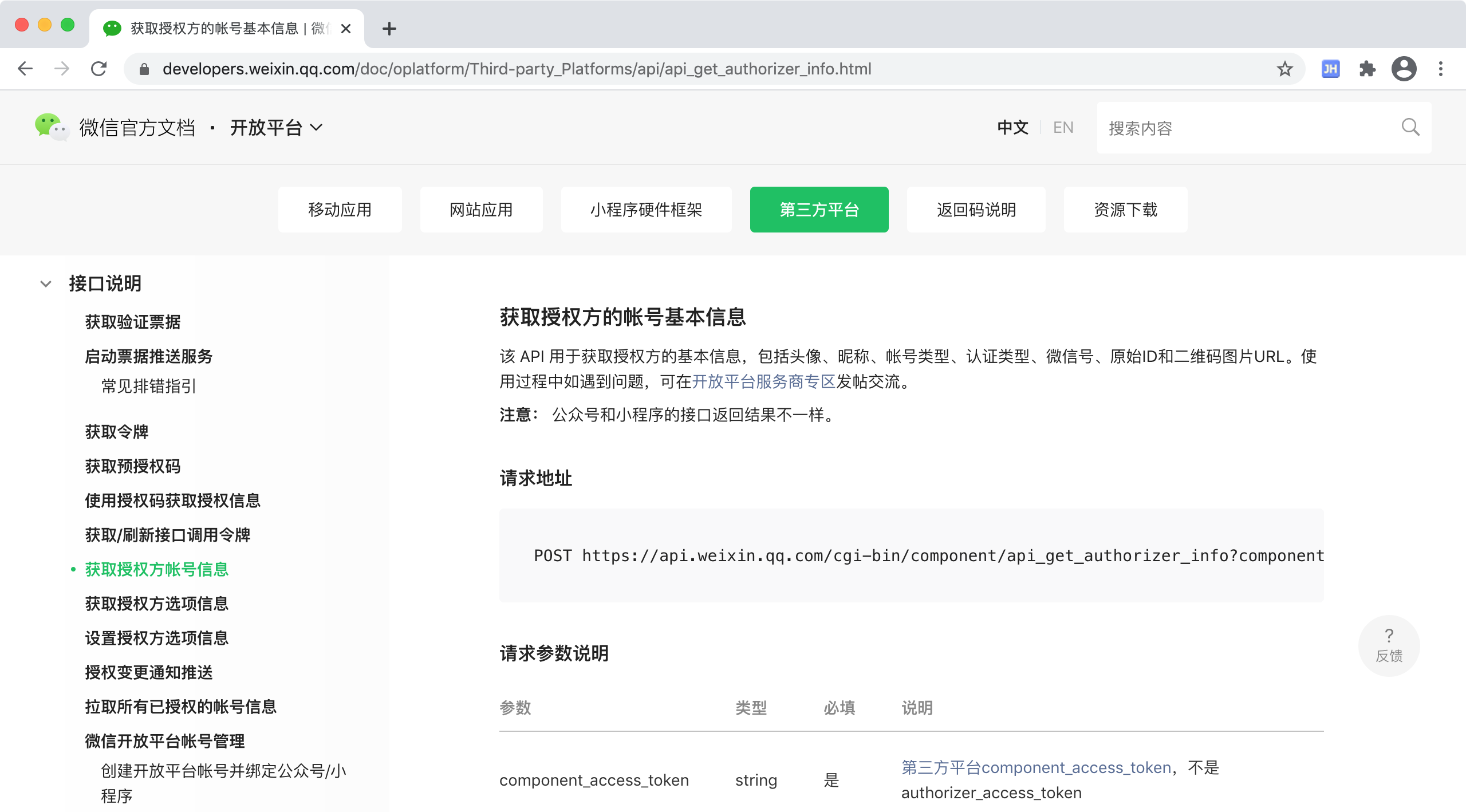Click the WeChat logo icon
Viewport: 1466px width, 812px height.
pos(52,127)
